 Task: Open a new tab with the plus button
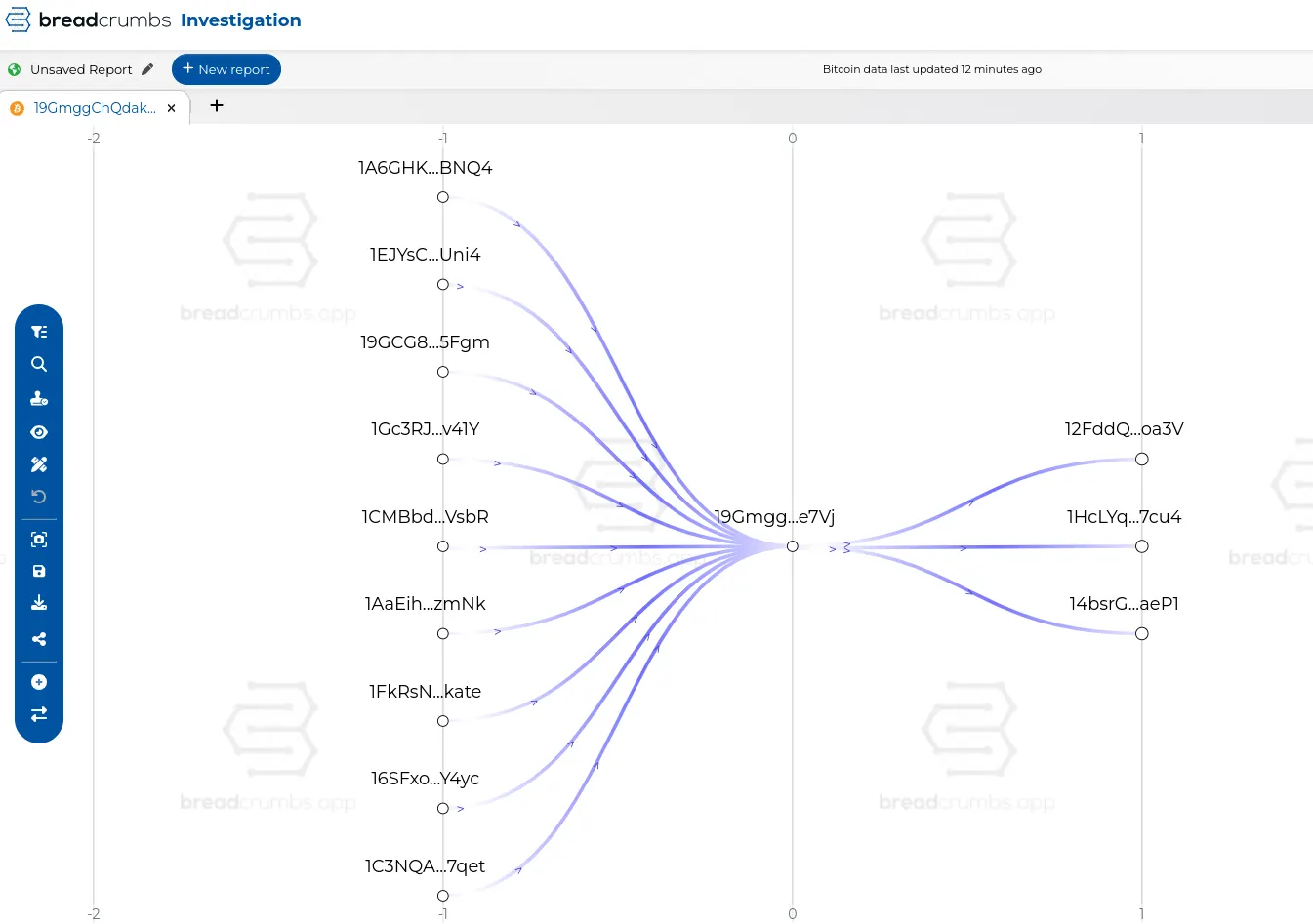coord(216,105)
